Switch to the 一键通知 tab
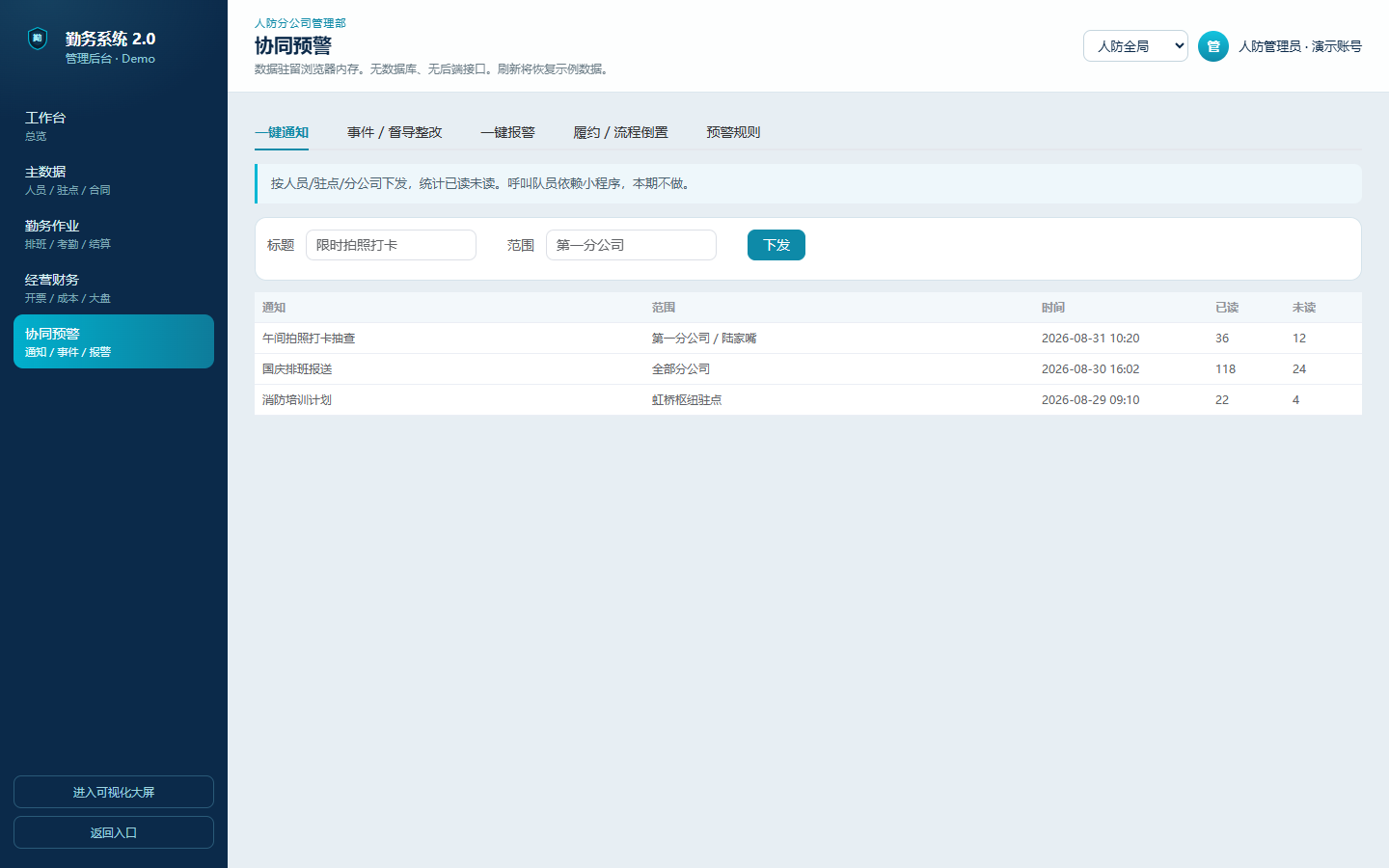Image resolution: width=1389 pixels, height=868 pixels. click(282, 132)
